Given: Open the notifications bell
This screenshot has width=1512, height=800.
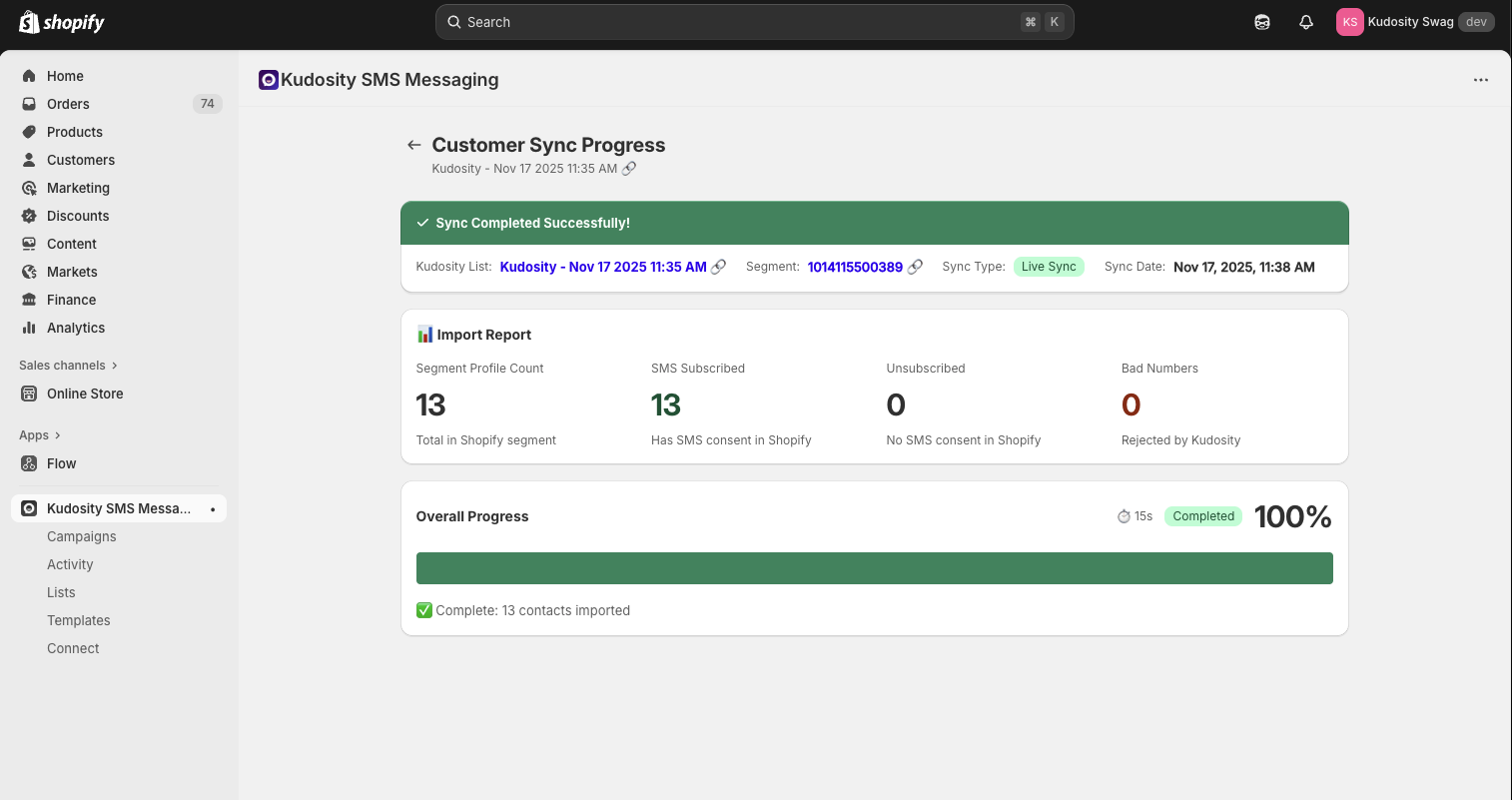Looking at the screenshot, I should (x=1306, y=22).
